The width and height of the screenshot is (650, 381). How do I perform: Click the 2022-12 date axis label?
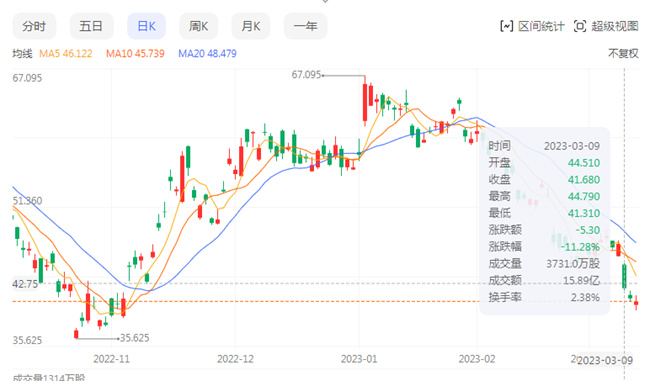pyautogui.click(x=235, y=359)
